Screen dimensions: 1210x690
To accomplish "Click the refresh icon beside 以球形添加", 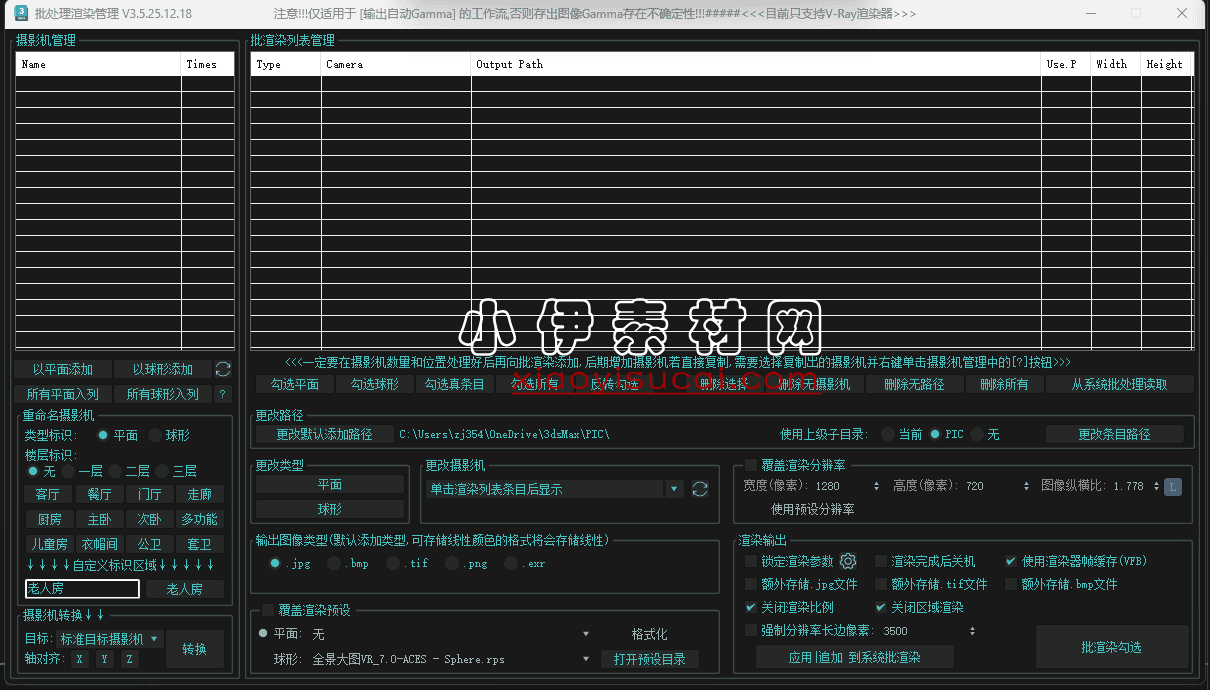I will pyautogui.click(x=223, y=369).
